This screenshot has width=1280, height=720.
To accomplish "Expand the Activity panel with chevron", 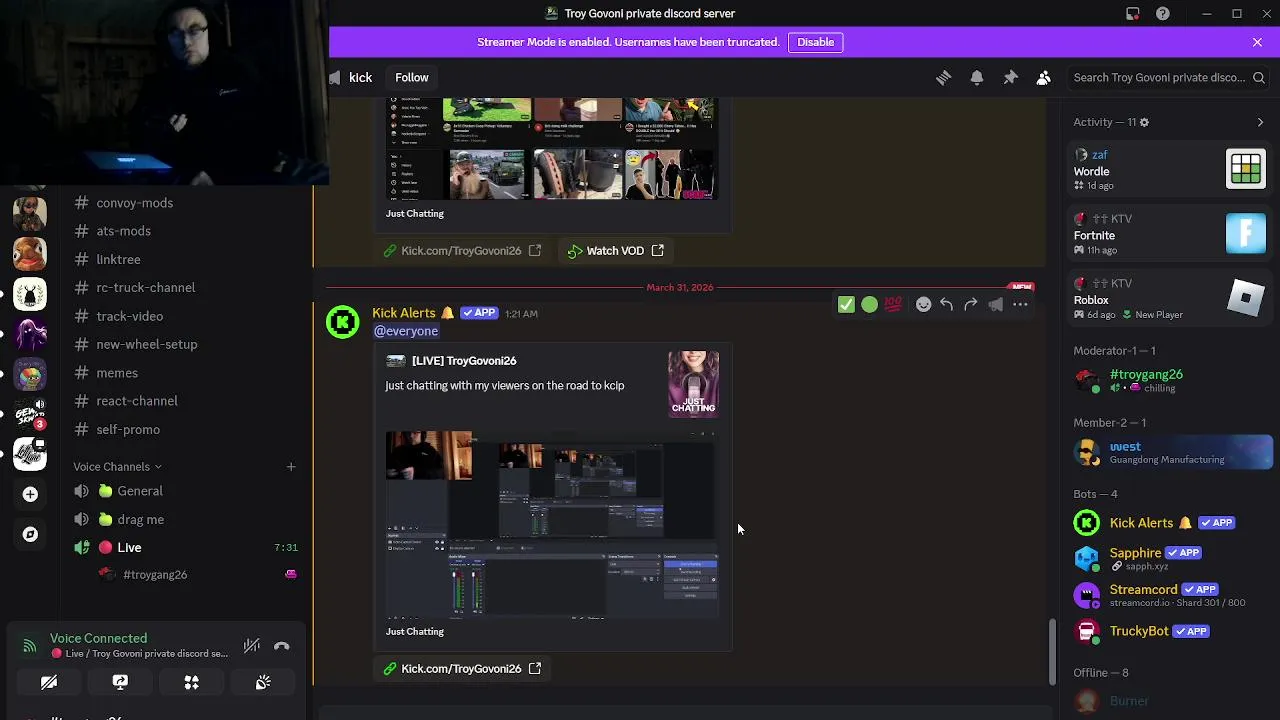I will click(1260, 122).
